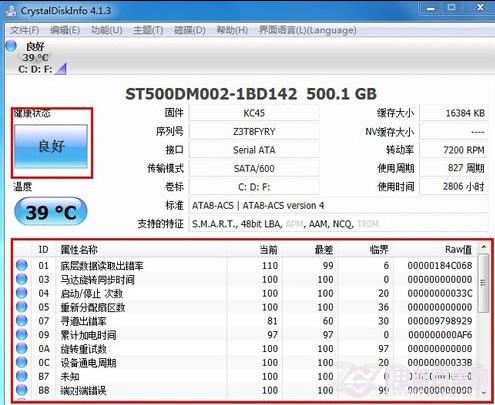Select the disk status orb above C: D: F:
This screenshot has height=405, width=495.
11,46
